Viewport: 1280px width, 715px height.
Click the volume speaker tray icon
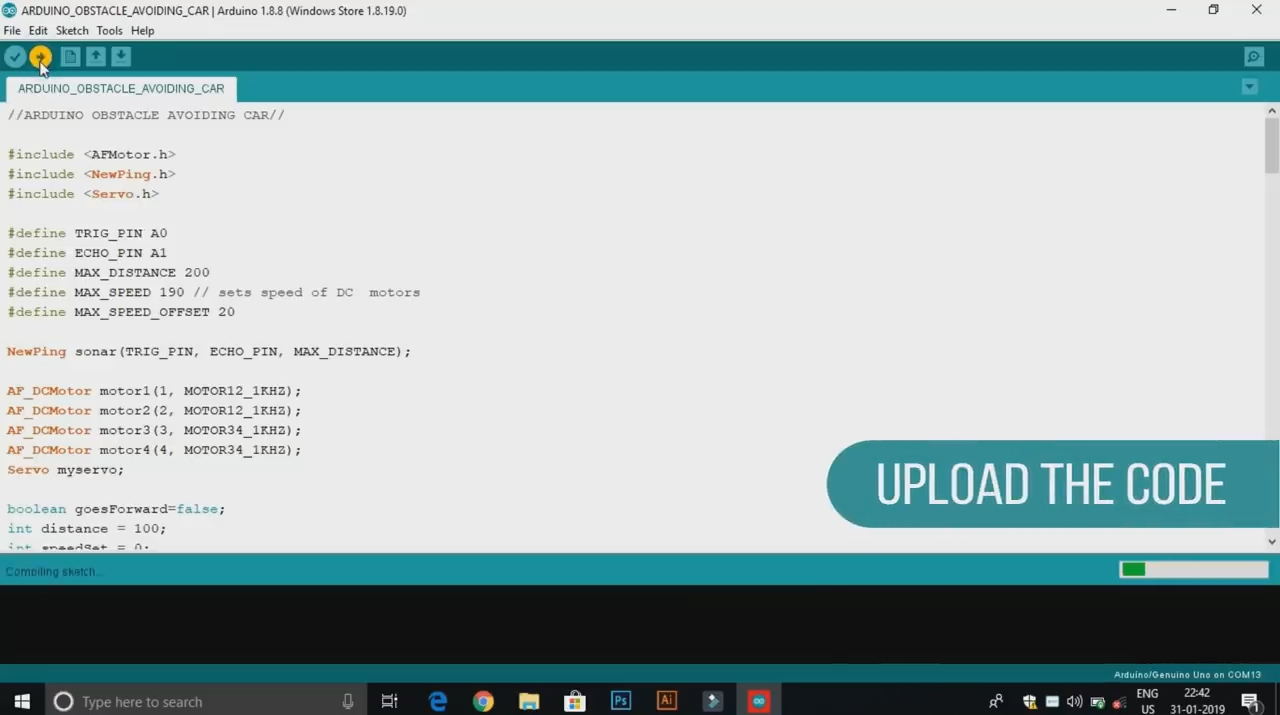point(1074,702)
